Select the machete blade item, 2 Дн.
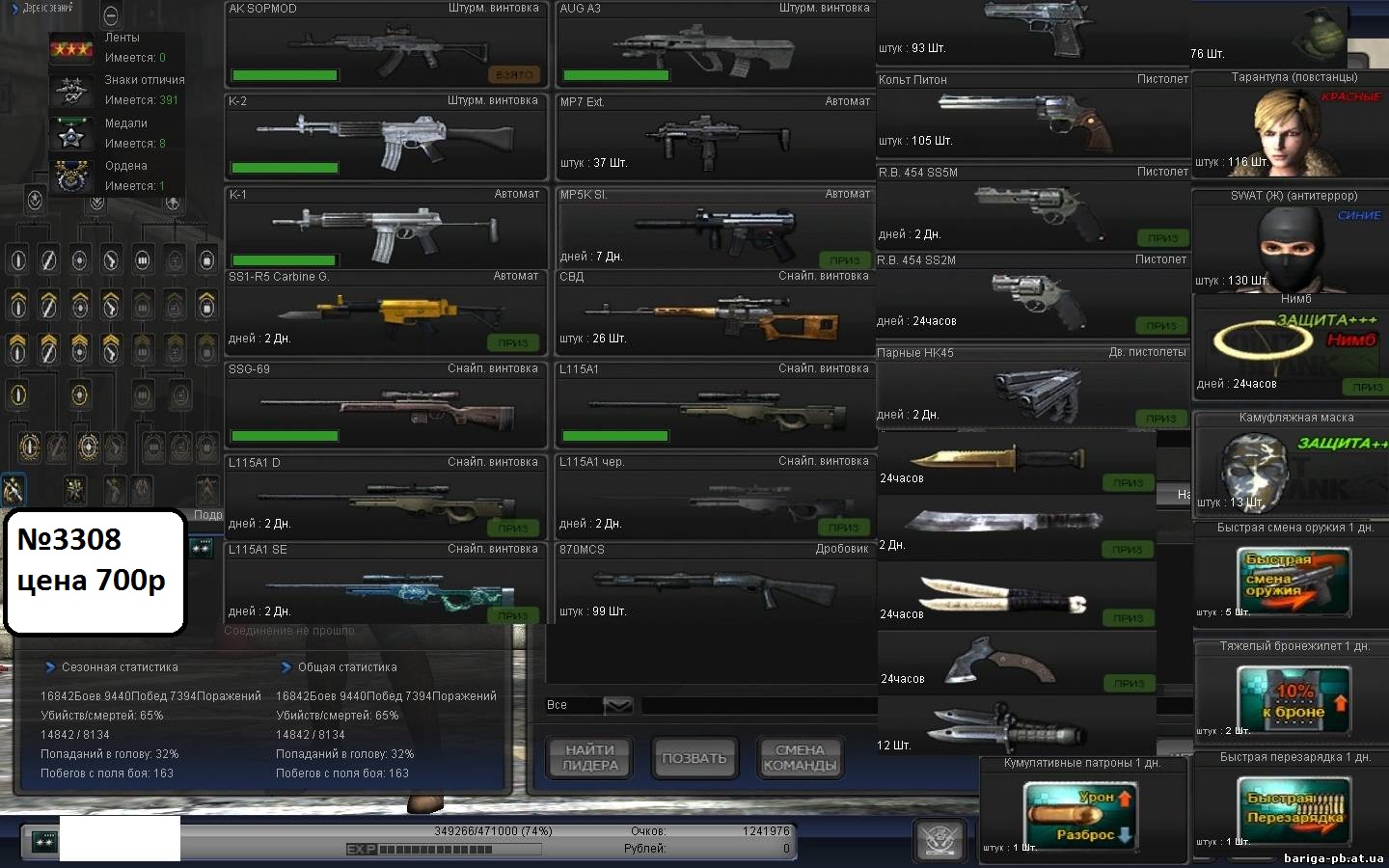1389x868 pixels. coord(1017,528)
